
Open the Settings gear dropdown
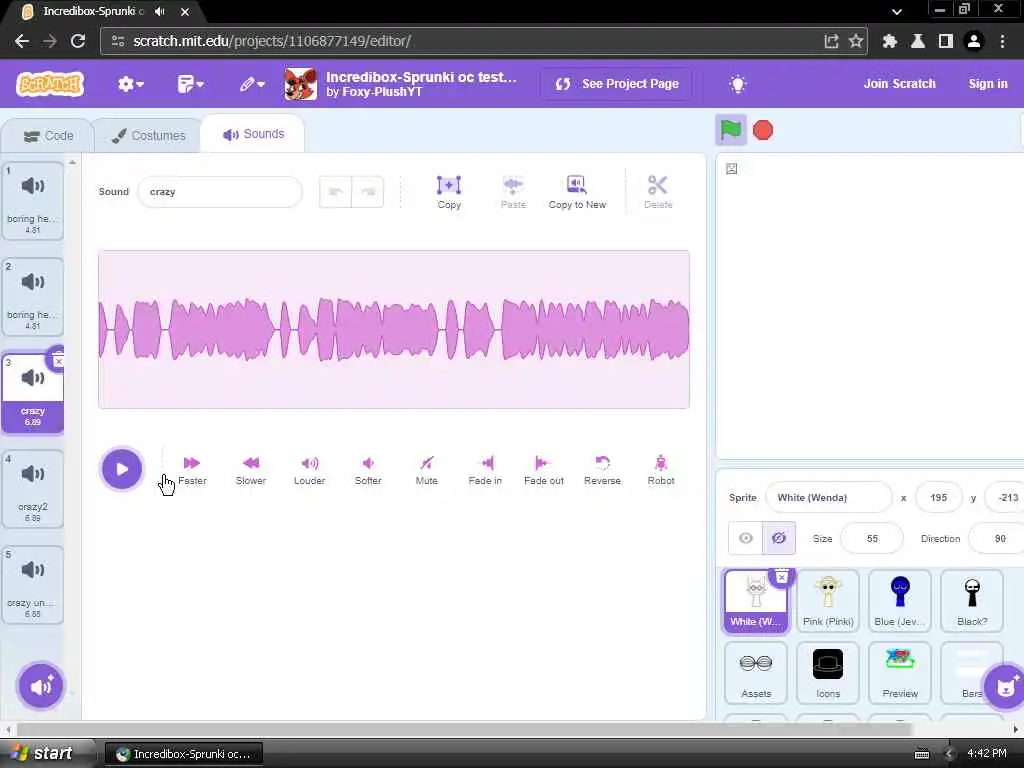pos(130,84)
